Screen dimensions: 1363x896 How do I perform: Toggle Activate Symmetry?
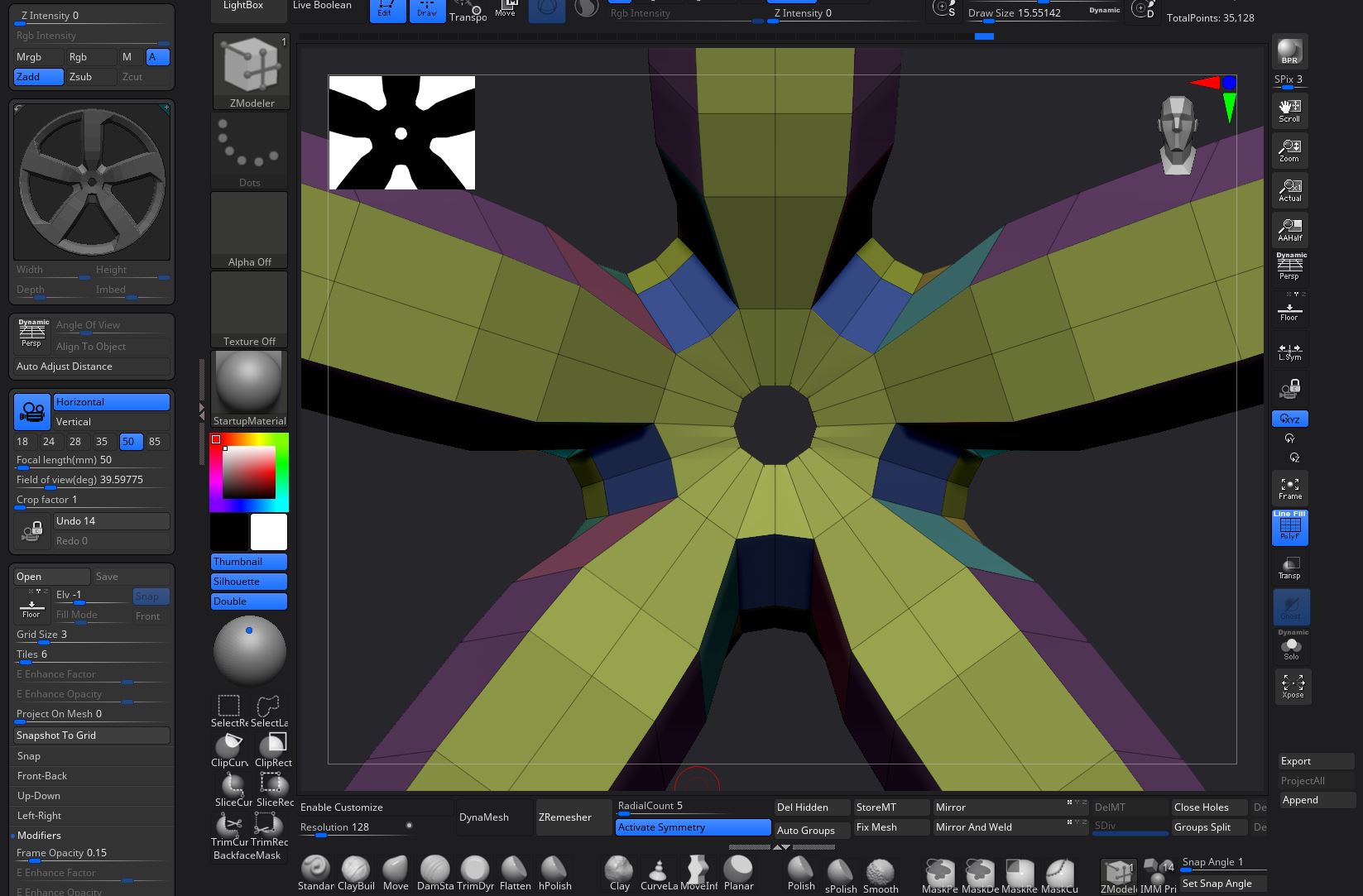[693, 827]
